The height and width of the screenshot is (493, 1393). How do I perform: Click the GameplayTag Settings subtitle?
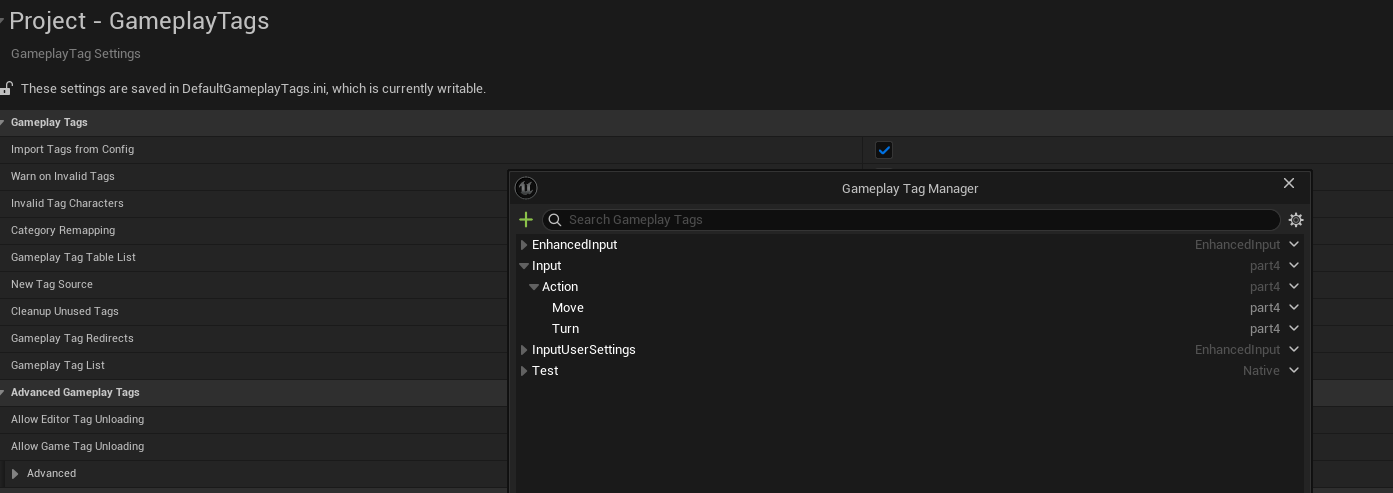76,54
